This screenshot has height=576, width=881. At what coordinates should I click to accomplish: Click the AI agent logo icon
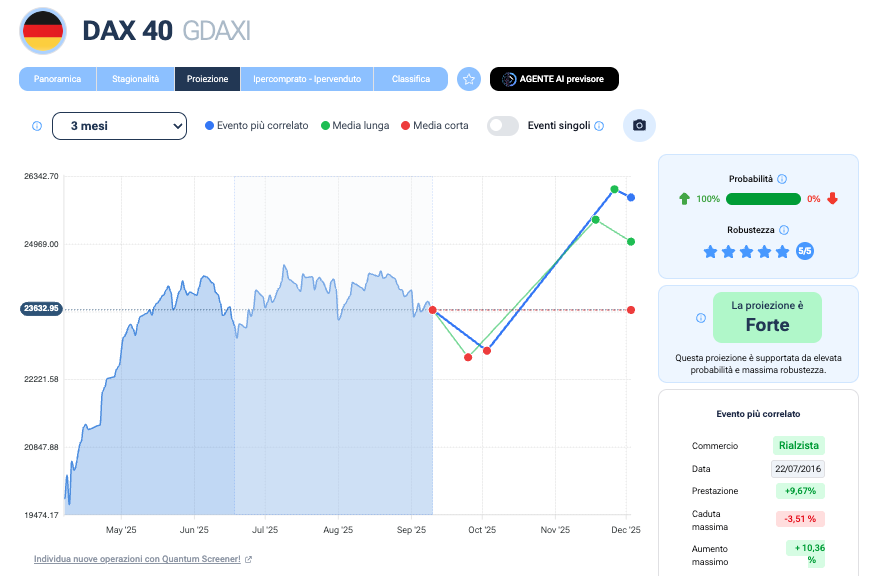coord(508,79)
